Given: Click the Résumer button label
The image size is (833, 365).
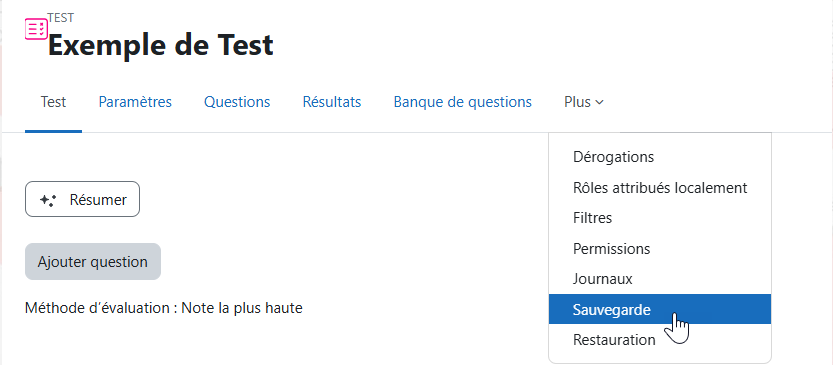Looking at the screenshot, I should click(x=98, y=200).
